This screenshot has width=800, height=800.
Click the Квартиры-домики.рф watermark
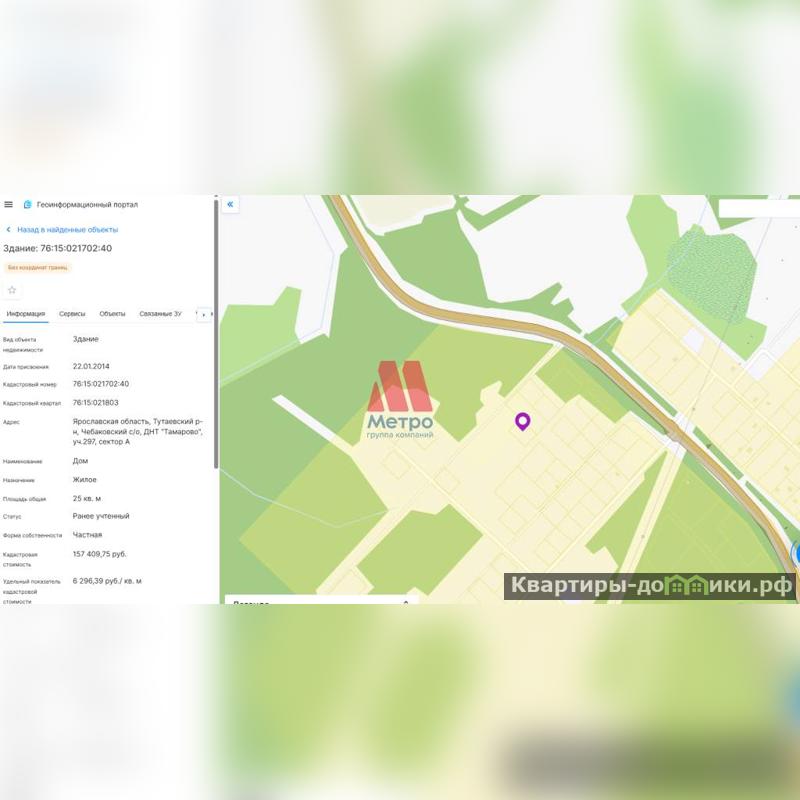650,586
